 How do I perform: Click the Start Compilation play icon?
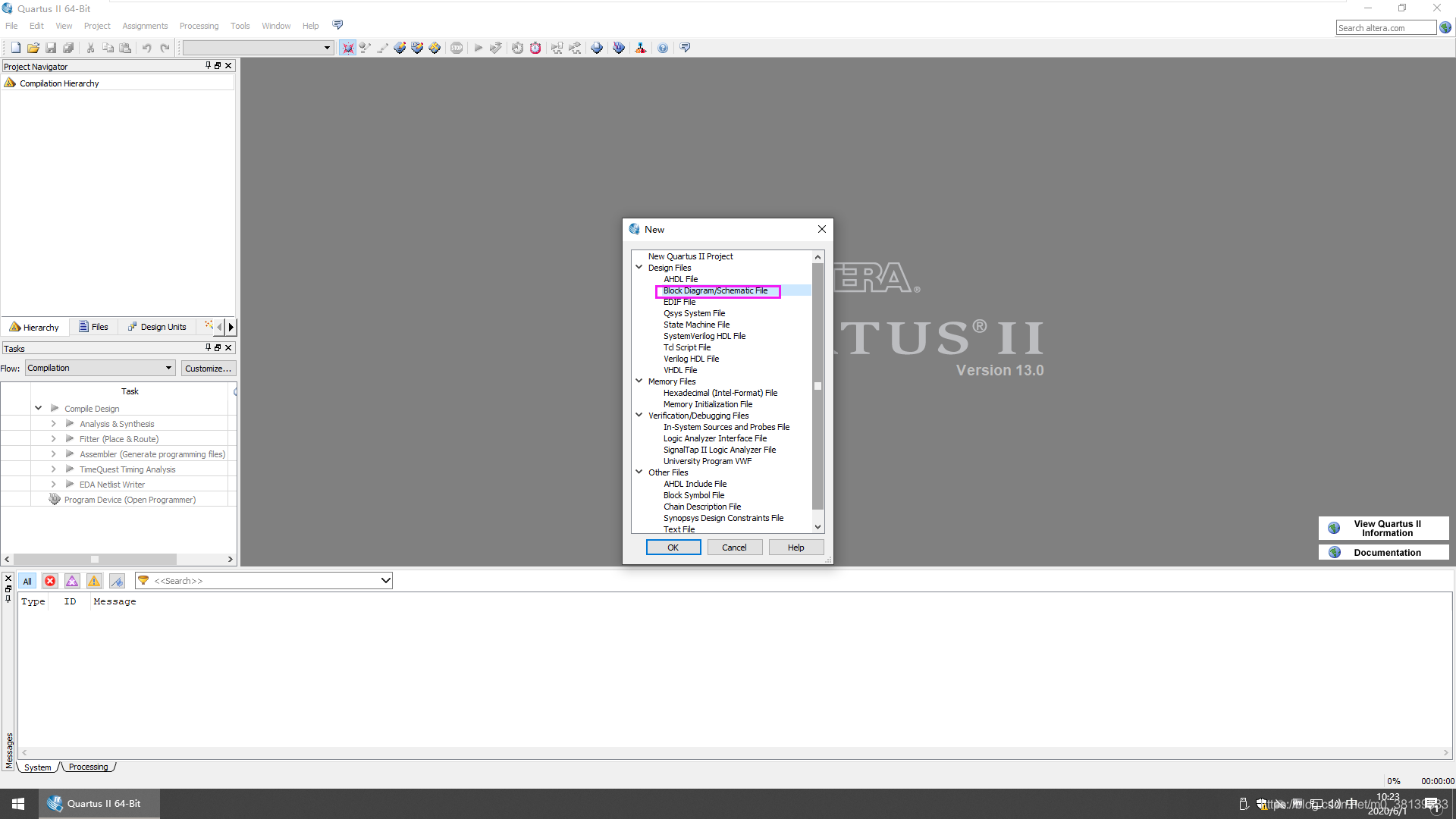pyautogui.click(x=479, y=48)
